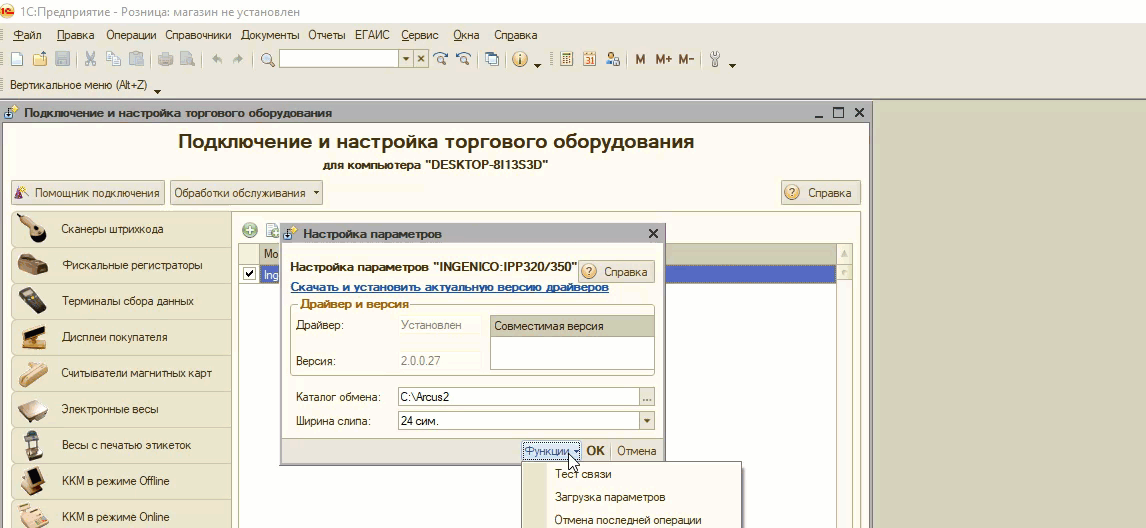
Task: Select ККМ в режиме Offline category
Action: 121,480
